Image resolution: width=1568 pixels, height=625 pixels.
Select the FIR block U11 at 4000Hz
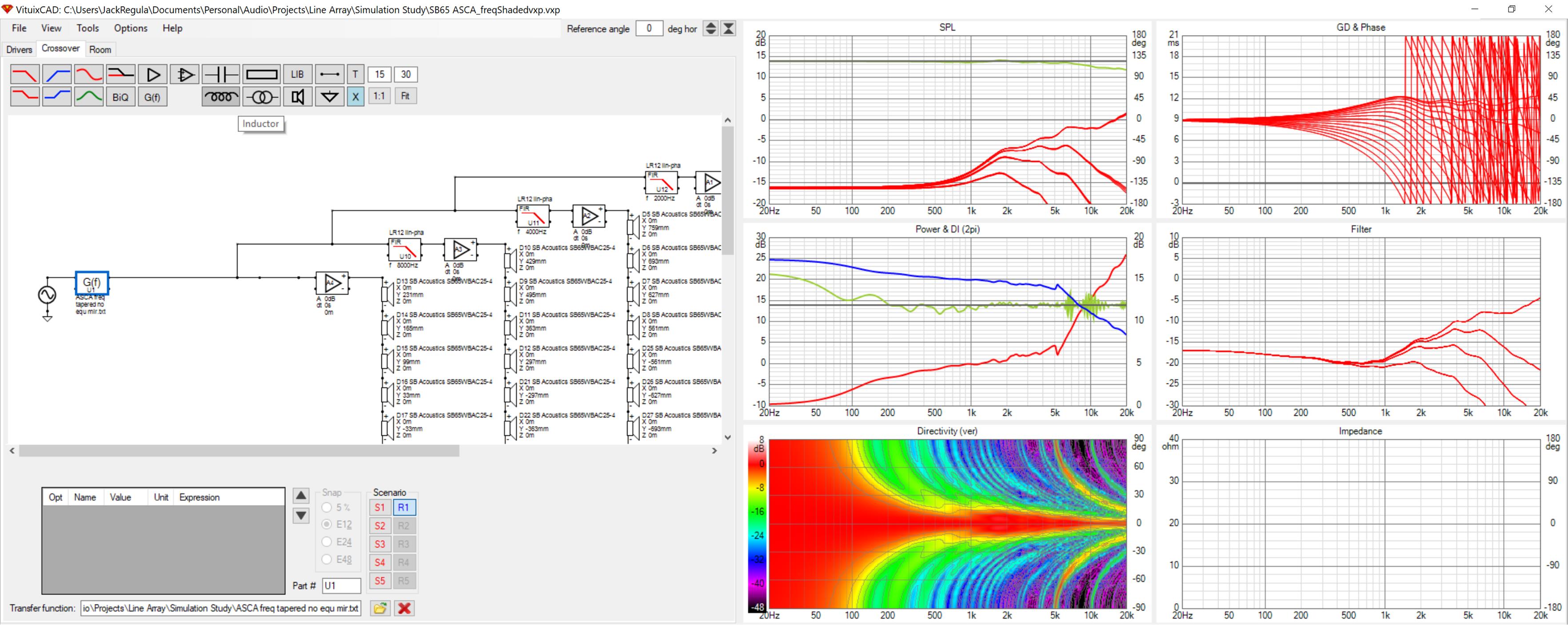click(x=533, y=216)
